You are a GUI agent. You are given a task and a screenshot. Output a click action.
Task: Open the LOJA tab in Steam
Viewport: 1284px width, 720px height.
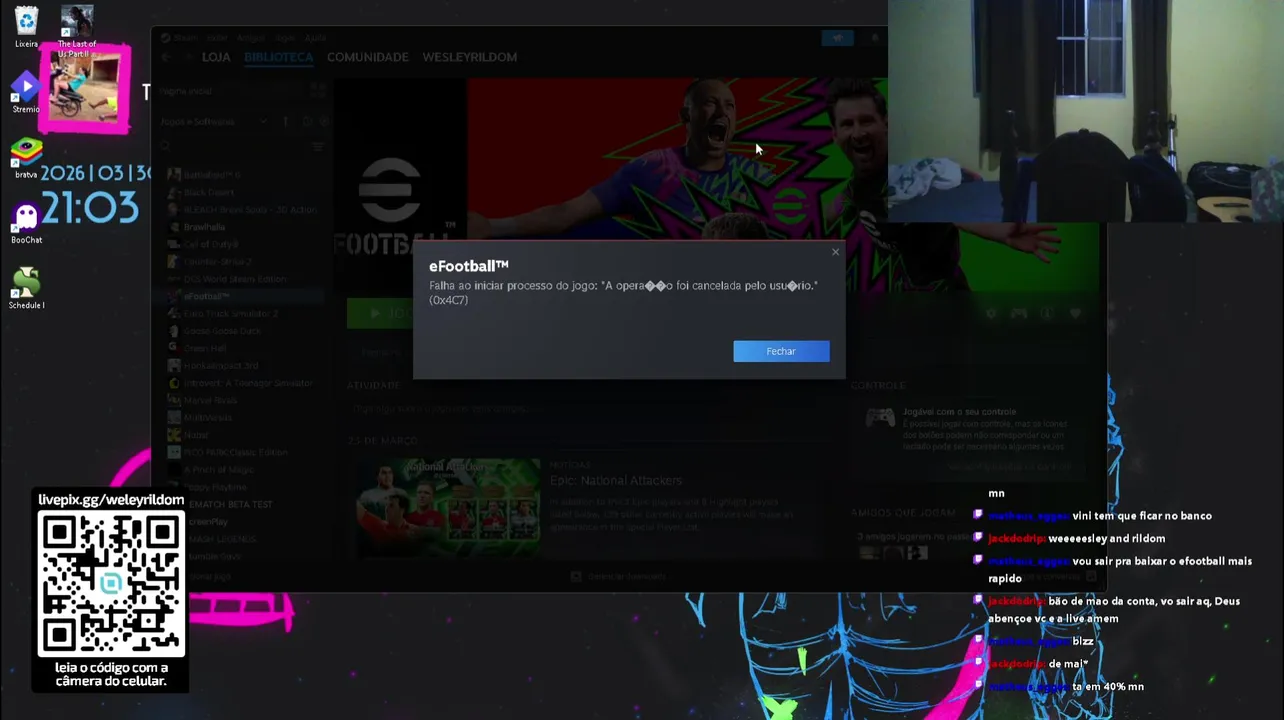216,57
